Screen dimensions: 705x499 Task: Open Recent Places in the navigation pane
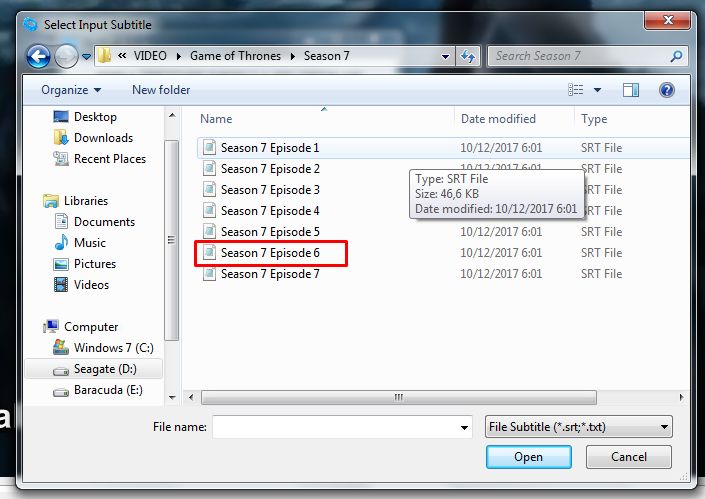pyautogui.click(x=99, y=159)
